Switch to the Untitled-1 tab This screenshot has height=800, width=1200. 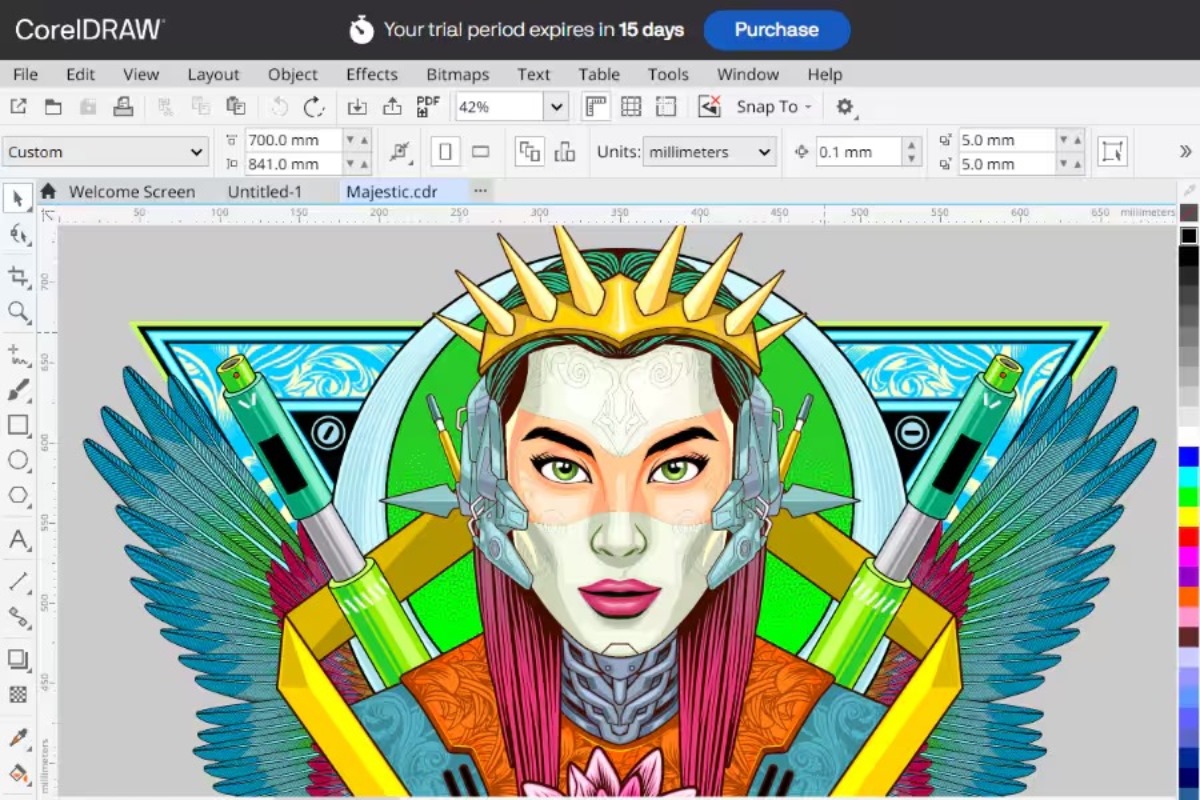[x=263, y=191]
